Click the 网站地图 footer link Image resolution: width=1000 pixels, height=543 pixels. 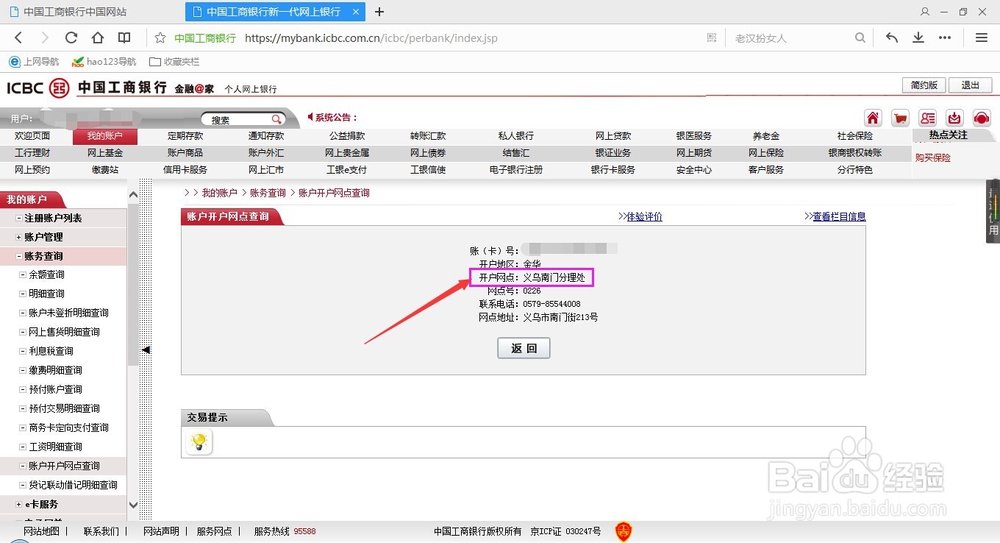pyautogui.click(x=41, y=532)
